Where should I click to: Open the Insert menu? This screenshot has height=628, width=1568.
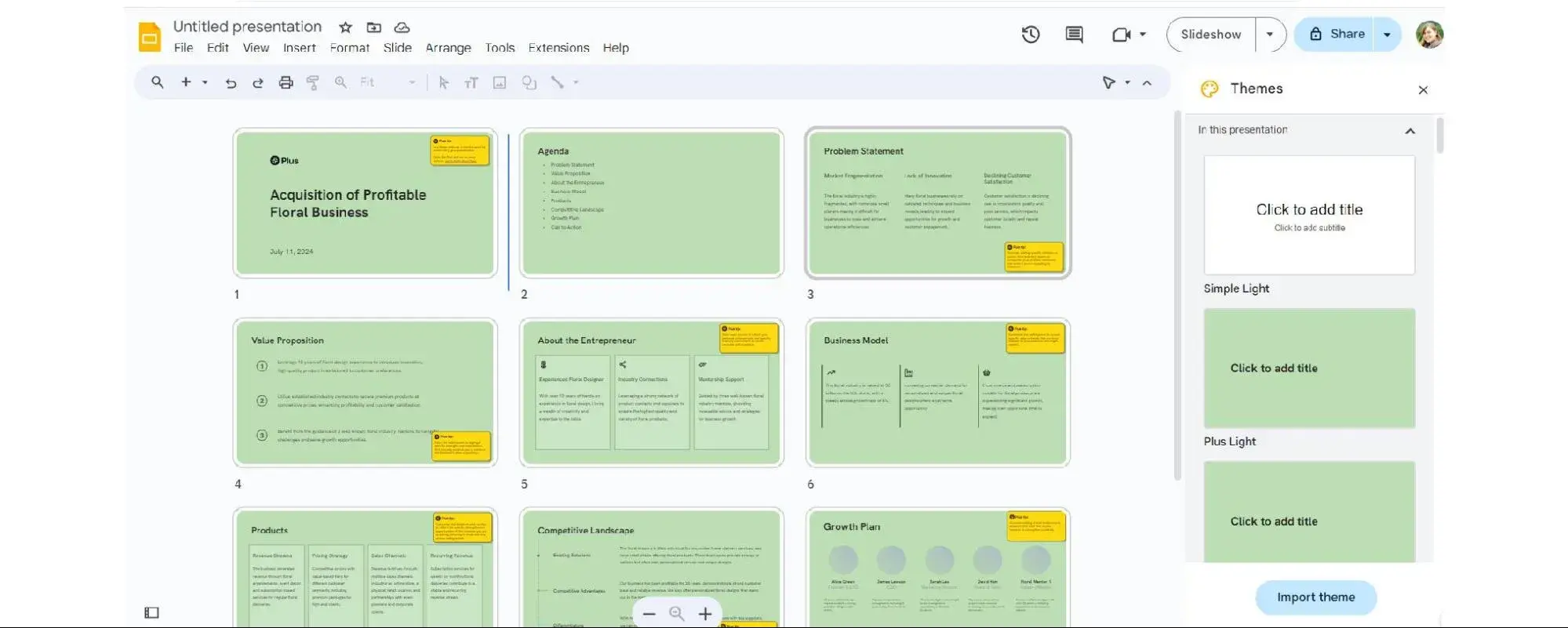299,48
